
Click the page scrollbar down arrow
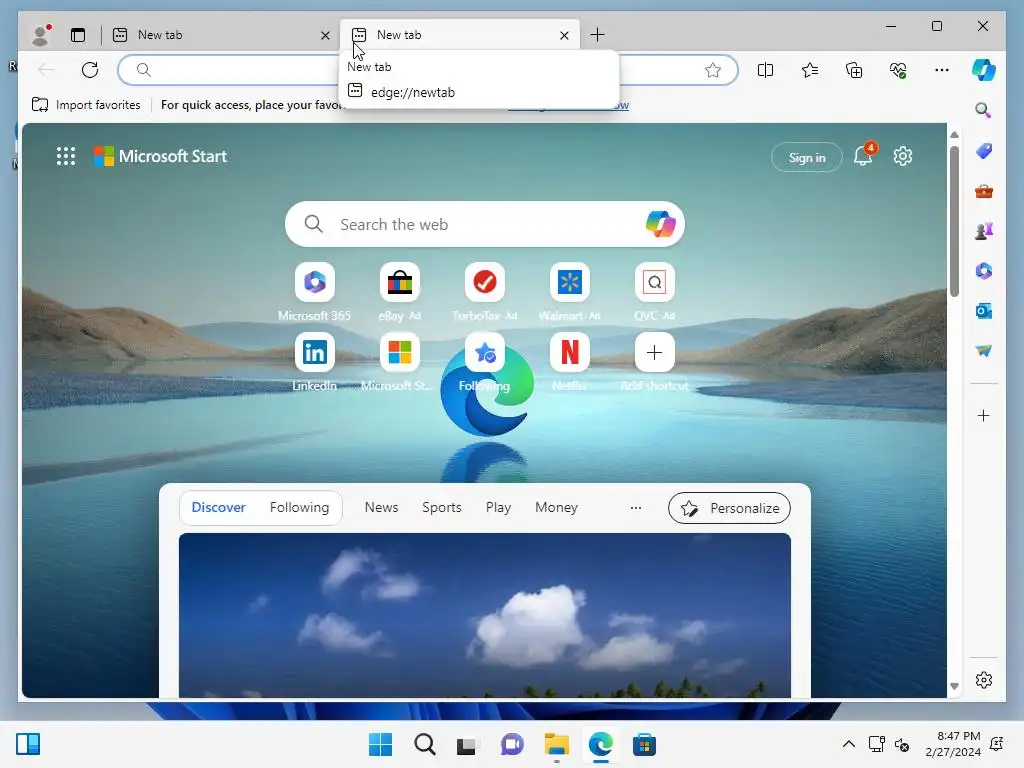(x=954, y=686)
